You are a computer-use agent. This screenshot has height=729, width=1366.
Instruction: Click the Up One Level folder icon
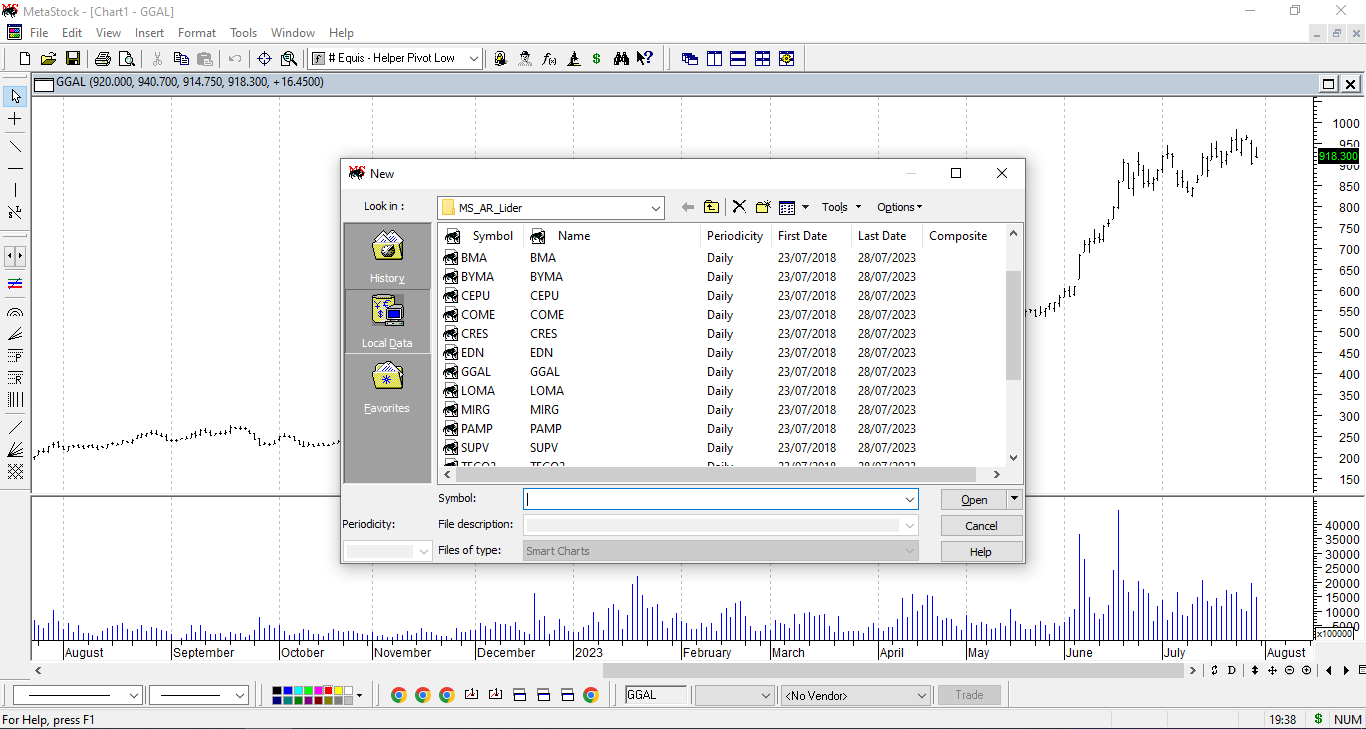coord(711,207)
